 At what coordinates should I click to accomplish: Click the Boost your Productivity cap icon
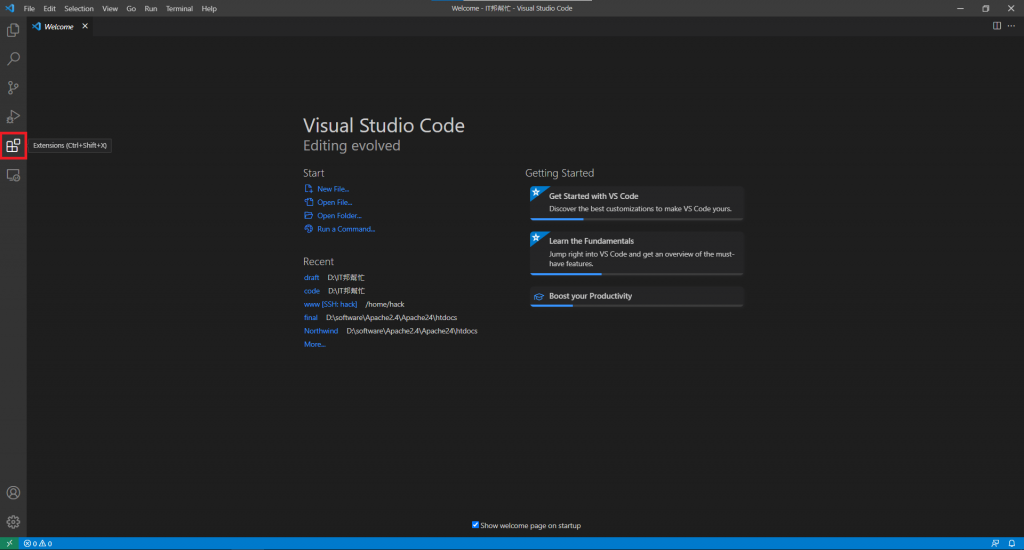pos(539,297)
